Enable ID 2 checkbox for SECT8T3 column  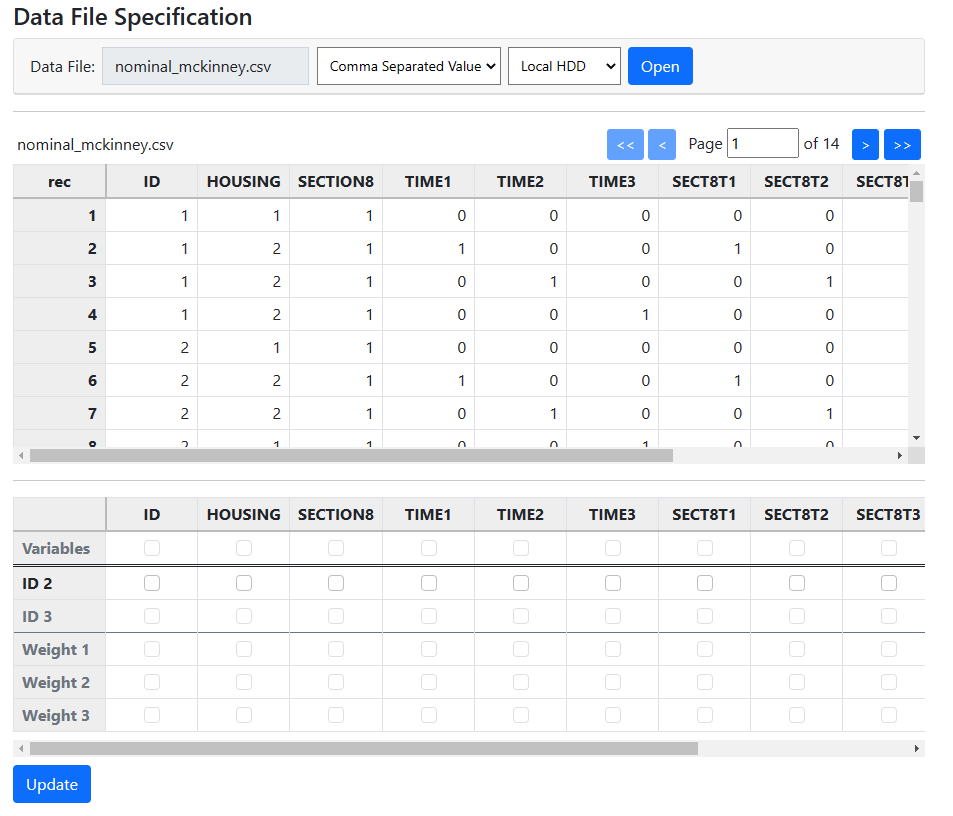[x=888, y=583]
